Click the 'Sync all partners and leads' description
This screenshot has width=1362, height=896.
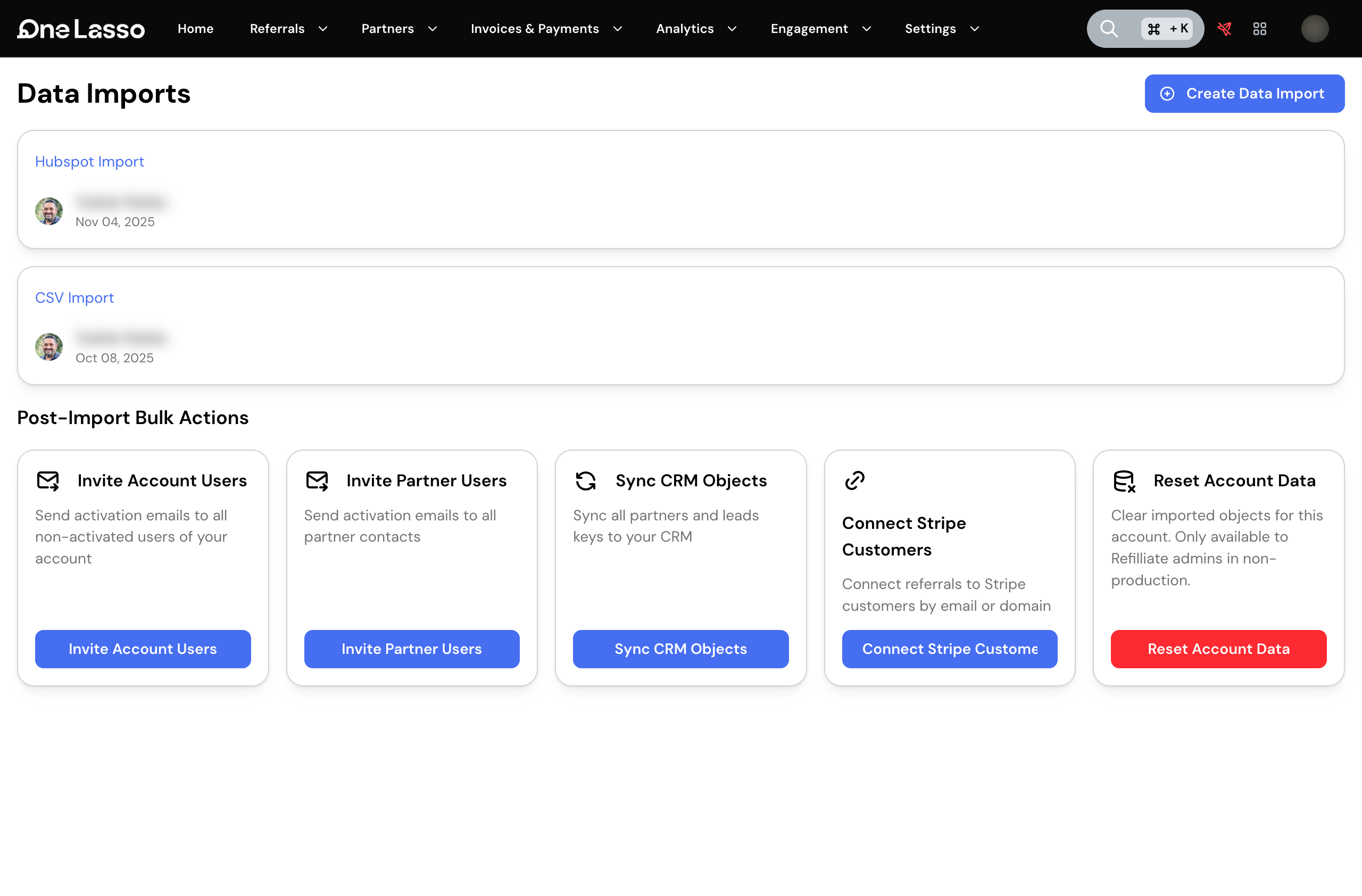tap(666, 526)
